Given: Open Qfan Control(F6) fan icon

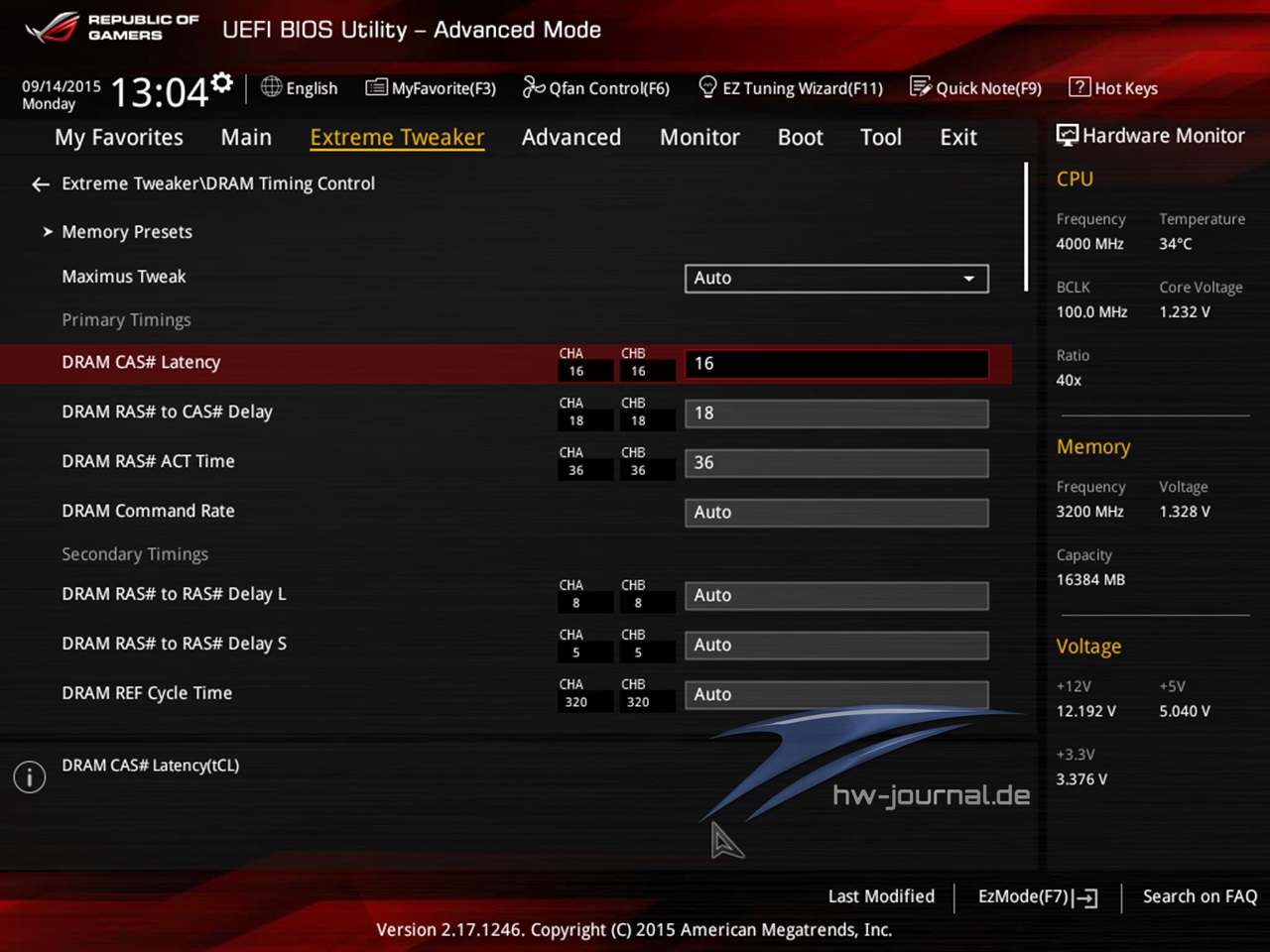Looking at the screenshot, I should pos(534,87).
